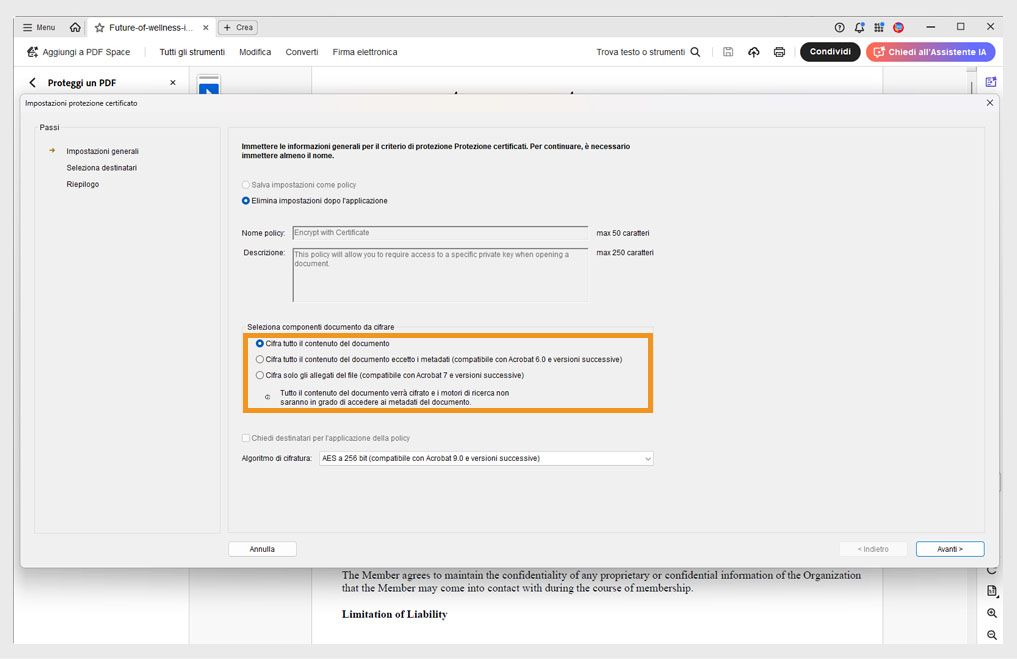Click the Avanti button

(x=949, y=548)
